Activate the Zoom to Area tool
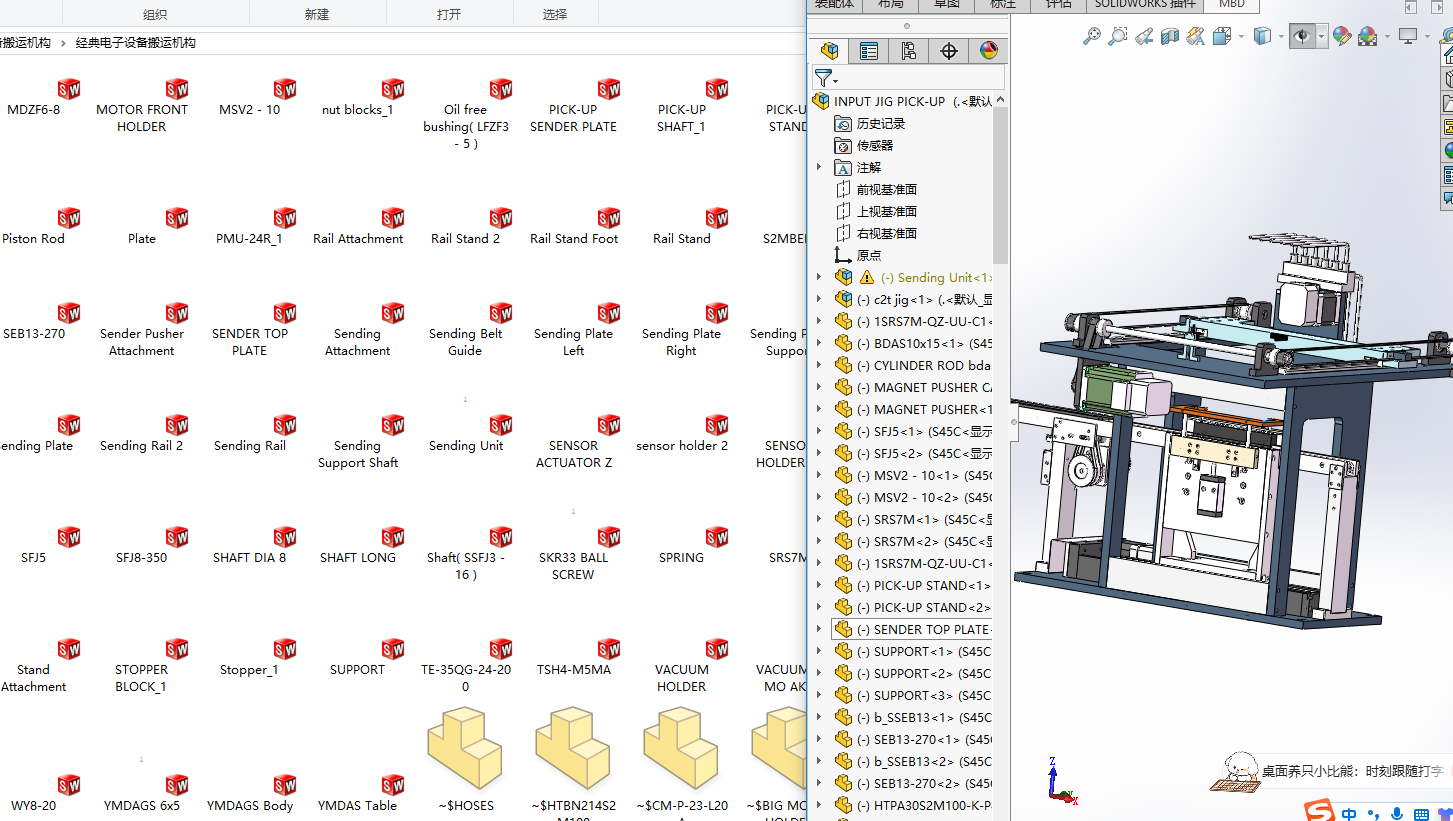The image size is (1453, 821). [1118, 37]
